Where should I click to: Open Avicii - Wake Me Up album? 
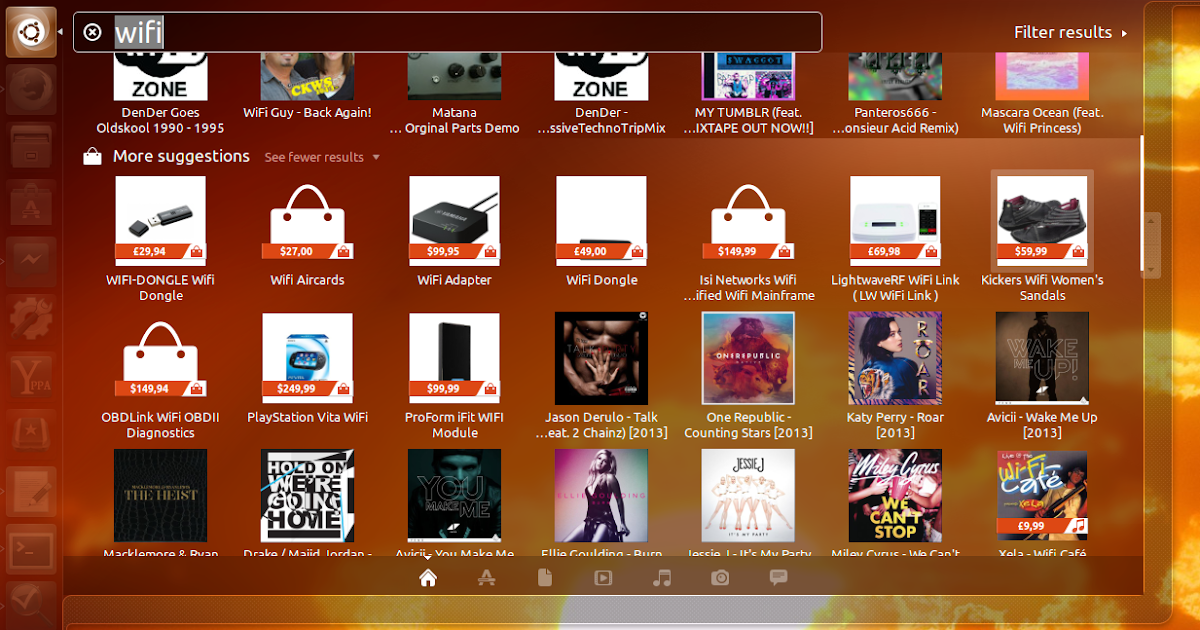tap(1042, 376)
